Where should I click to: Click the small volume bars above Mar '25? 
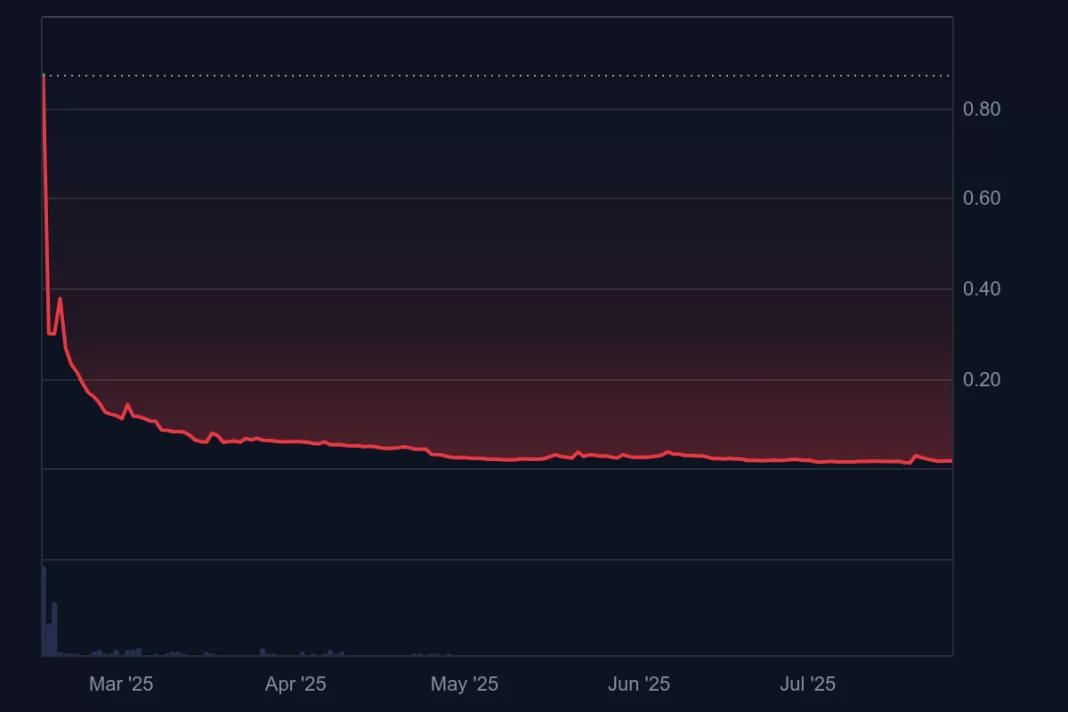[132, 652]
